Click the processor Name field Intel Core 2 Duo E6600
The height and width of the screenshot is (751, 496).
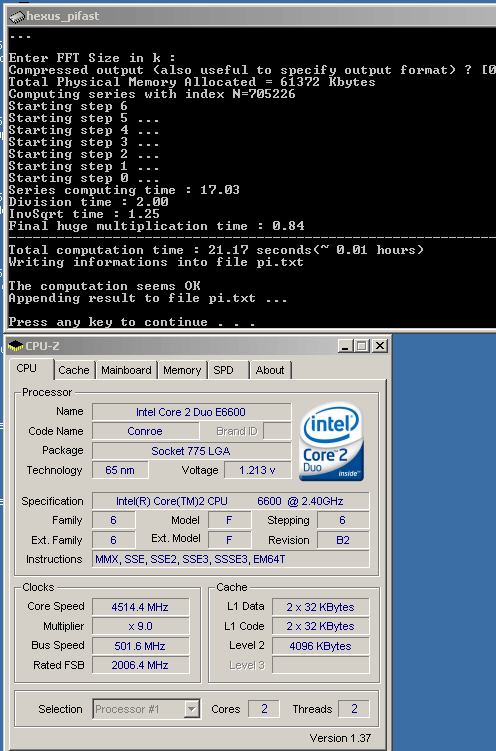point(192,412)
